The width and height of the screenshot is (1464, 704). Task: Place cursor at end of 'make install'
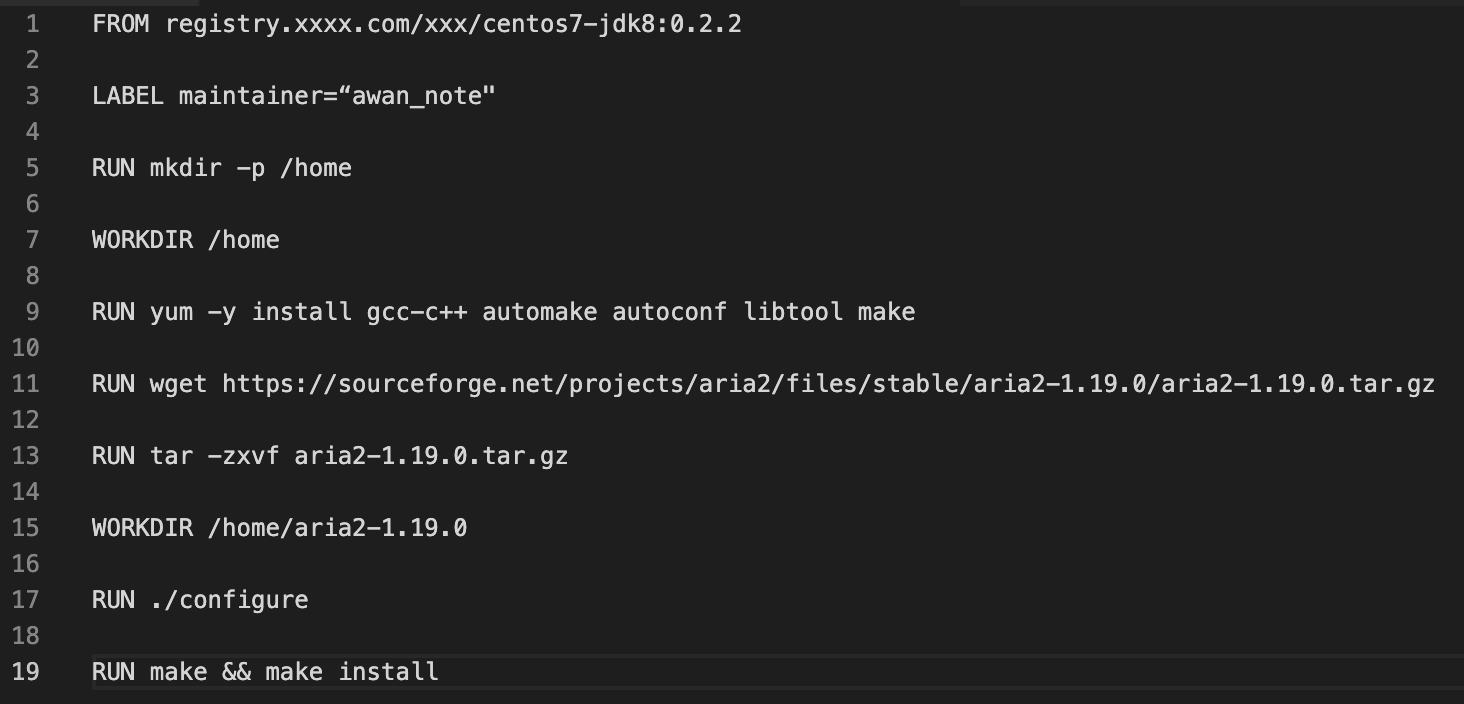point(438,672)
